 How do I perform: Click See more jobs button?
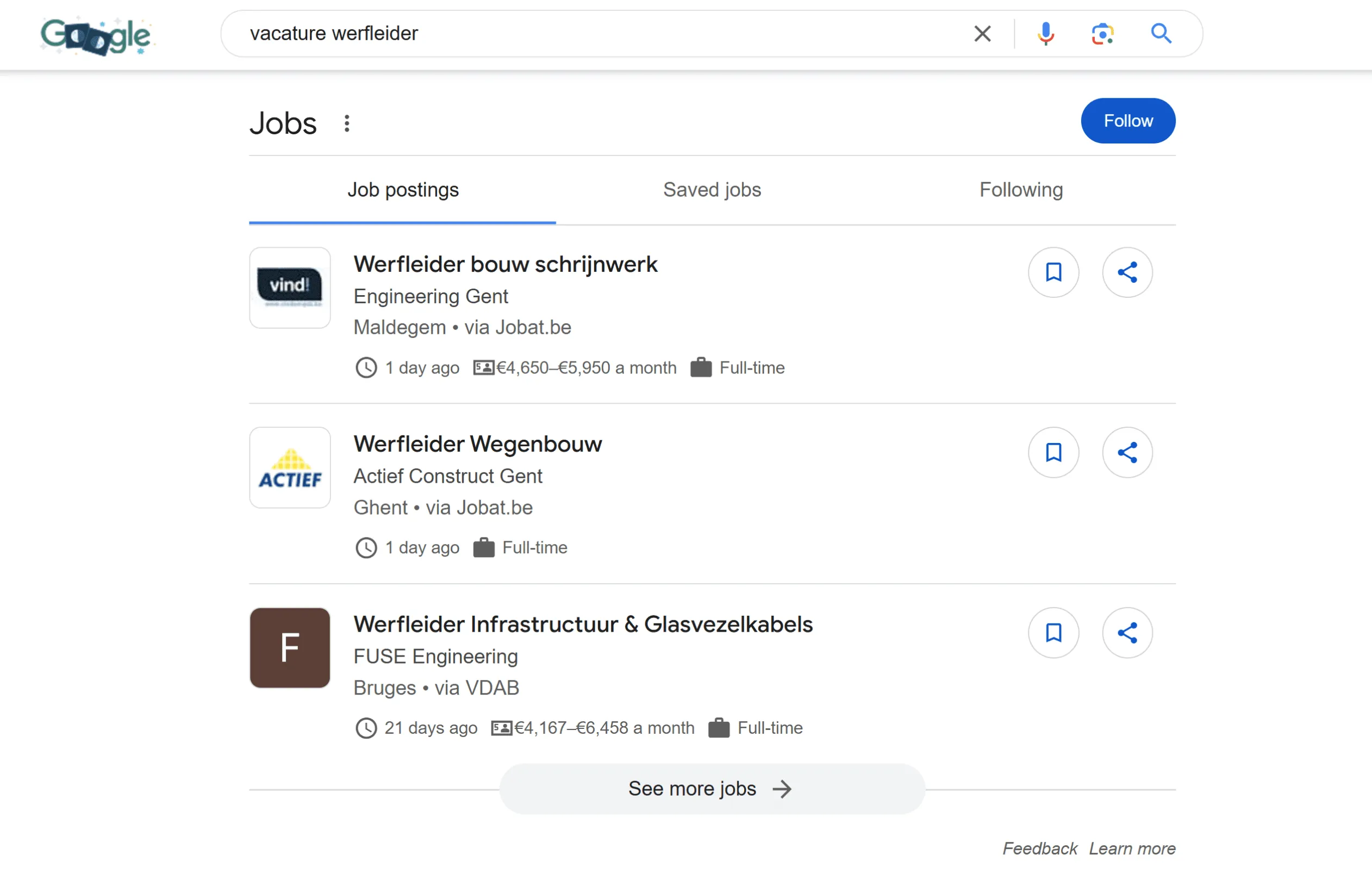tap(712, 789)
